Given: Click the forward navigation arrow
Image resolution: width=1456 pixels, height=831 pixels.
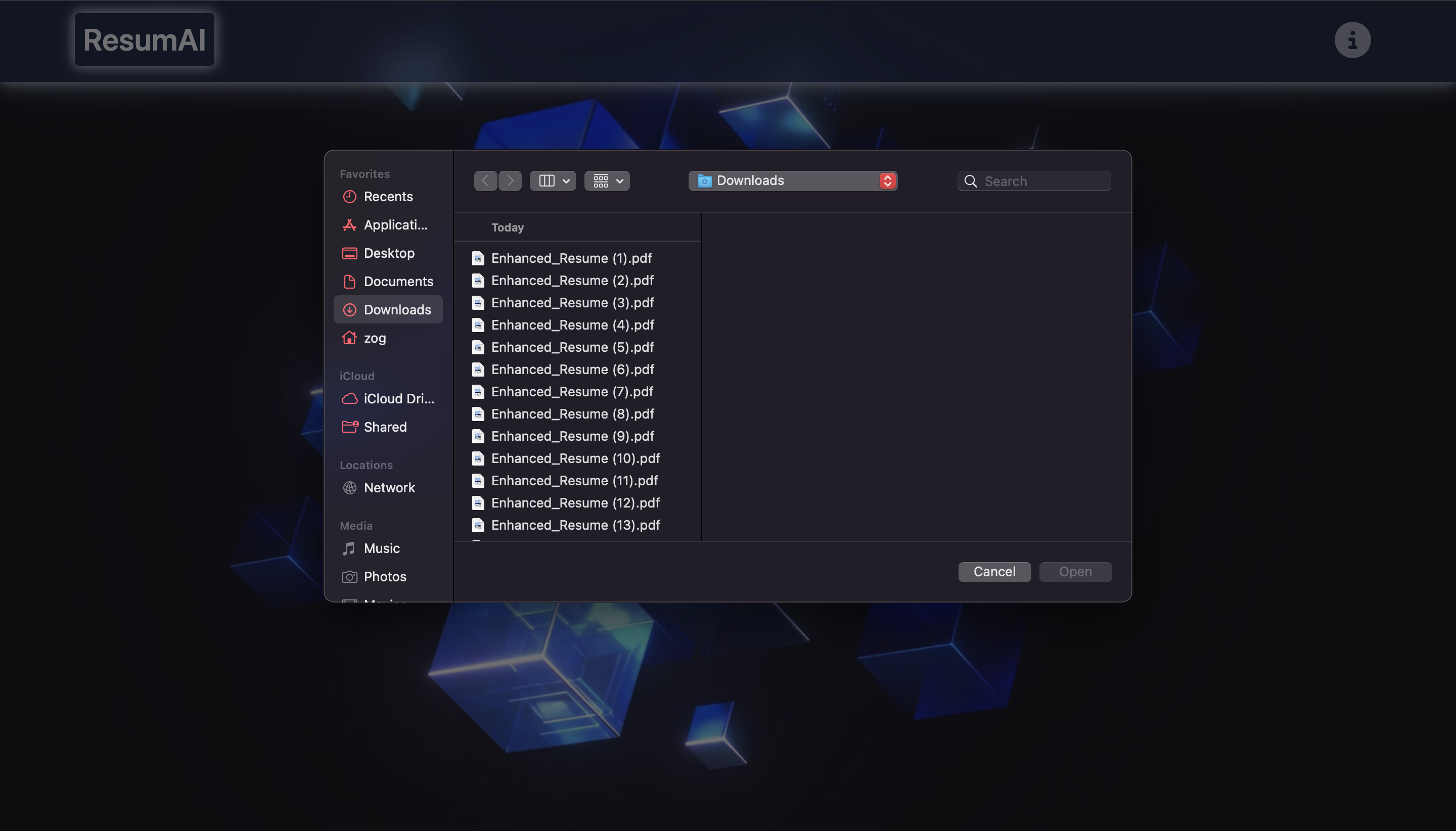Looking at the screenshot, I should [x=510, y=181].
